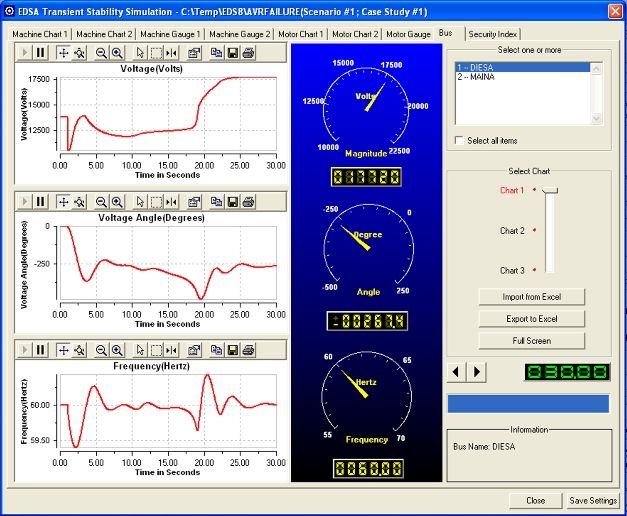627x516 pixels.
Task: Click the green elapsed time display
Action: tap(567, 372)
